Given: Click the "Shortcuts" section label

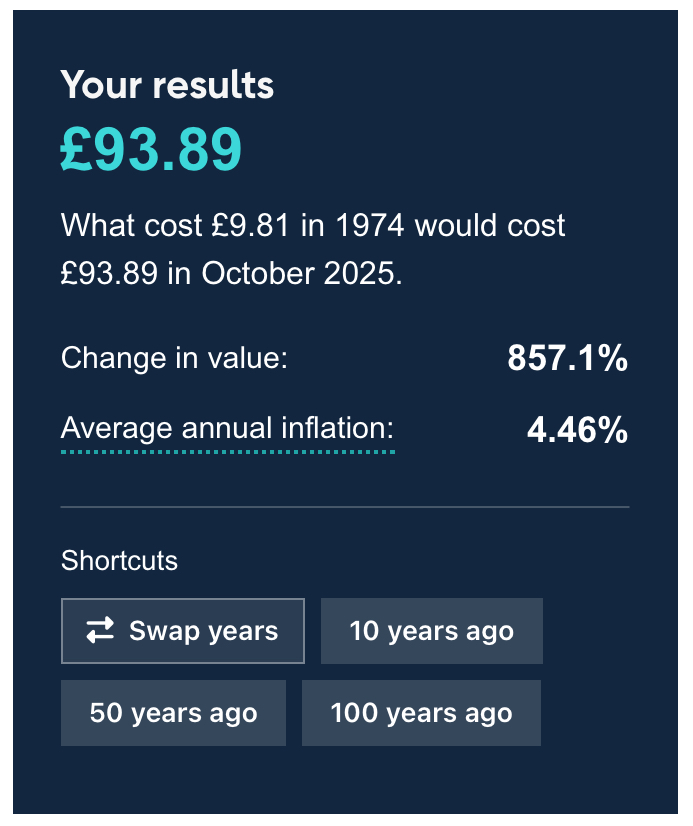Looking at the screenshot, I should [x=119, y=560].
